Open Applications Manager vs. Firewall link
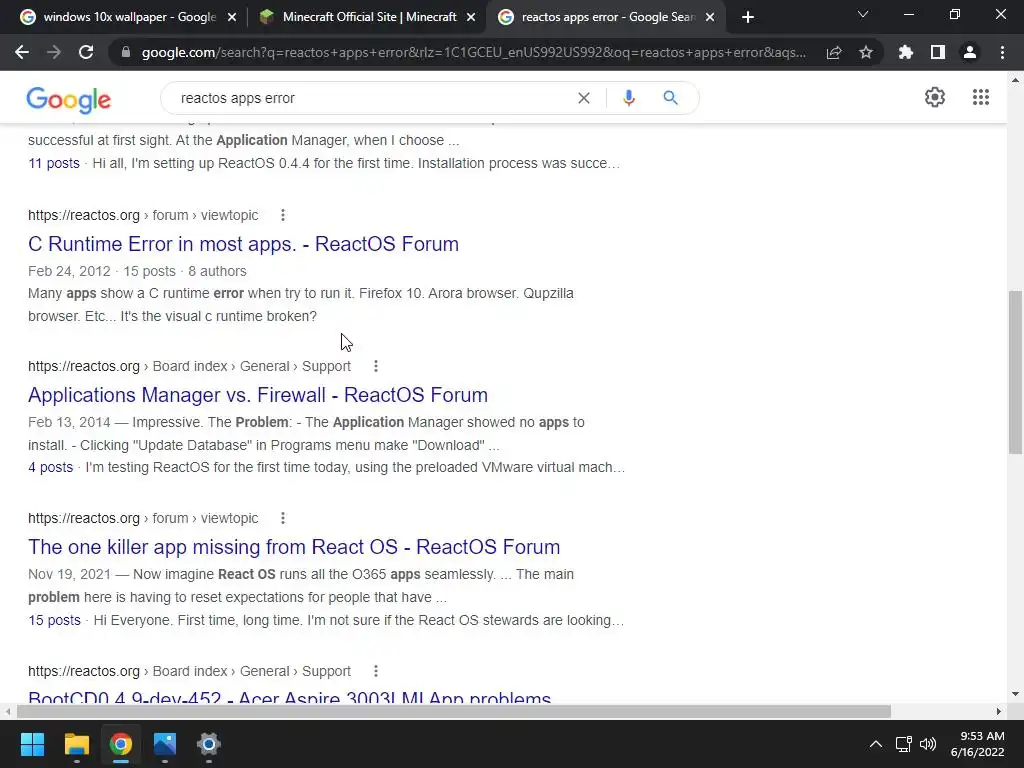This screenshot has width=1024, height=768. [x=258, y=395]
